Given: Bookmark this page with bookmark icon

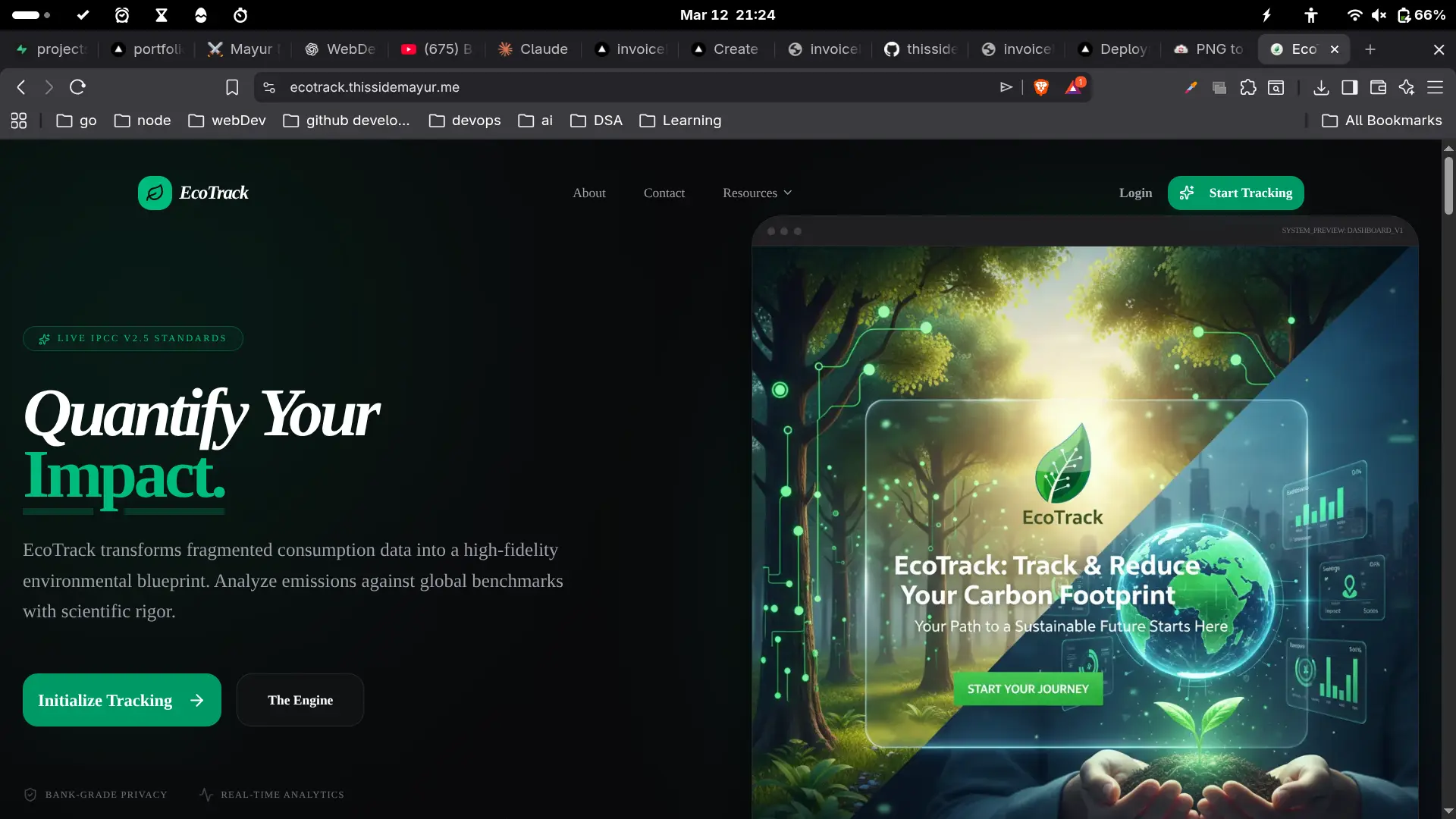Looking at the screenshot, I should pyautogui.click(x=232, y=87).
